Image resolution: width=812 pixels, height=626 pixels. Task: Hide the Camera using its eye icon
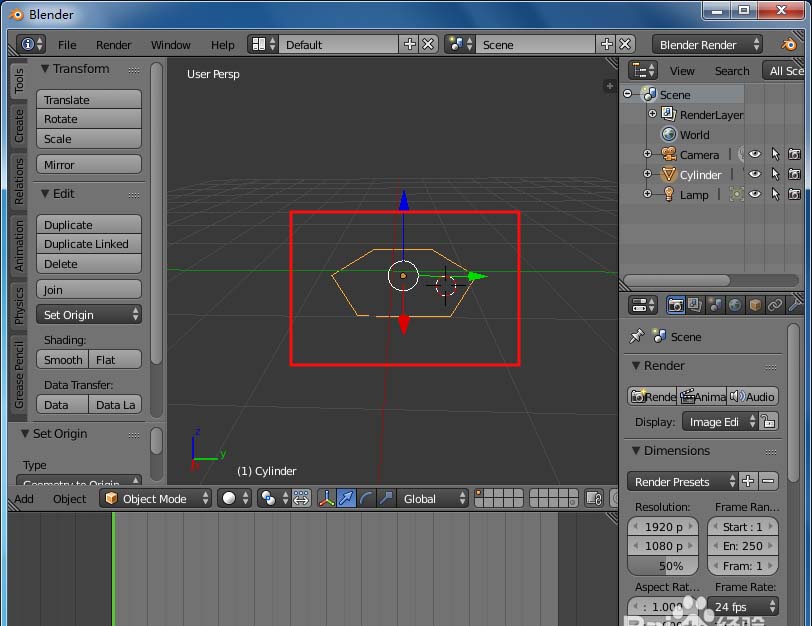[755, 154]
